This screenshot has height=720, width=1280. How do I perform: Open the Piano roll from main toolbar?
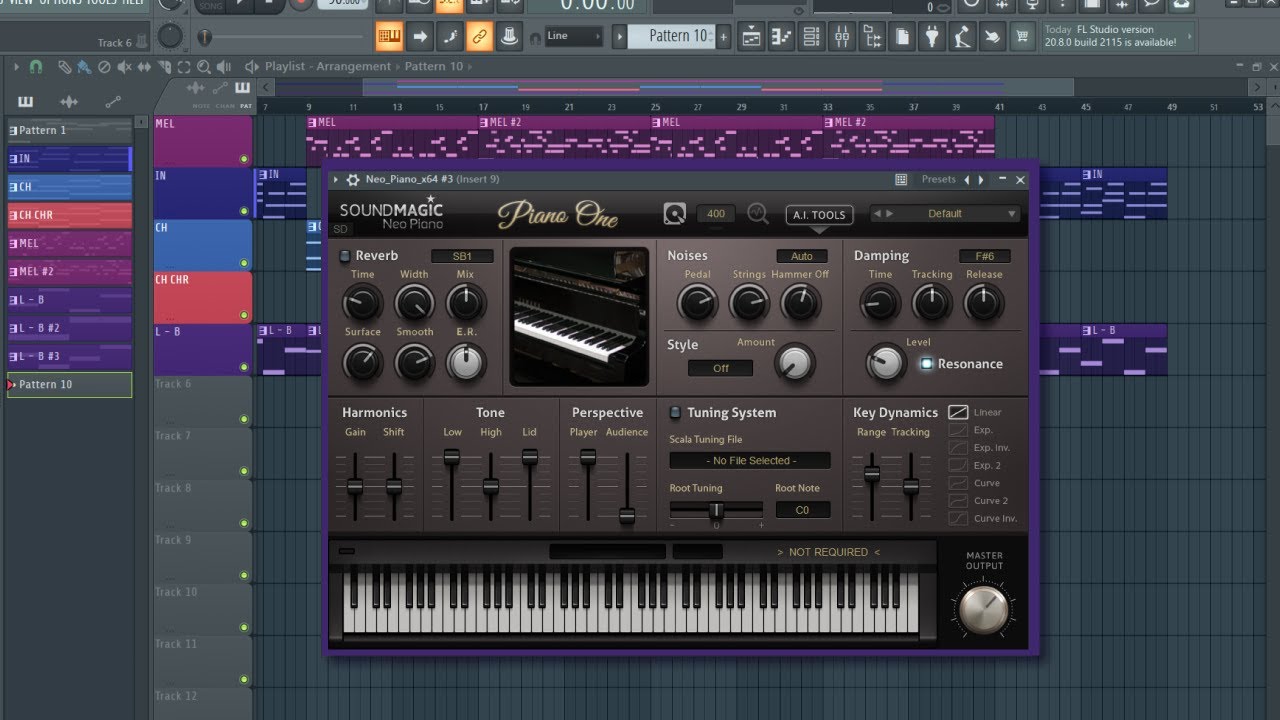tap(781, 37)
